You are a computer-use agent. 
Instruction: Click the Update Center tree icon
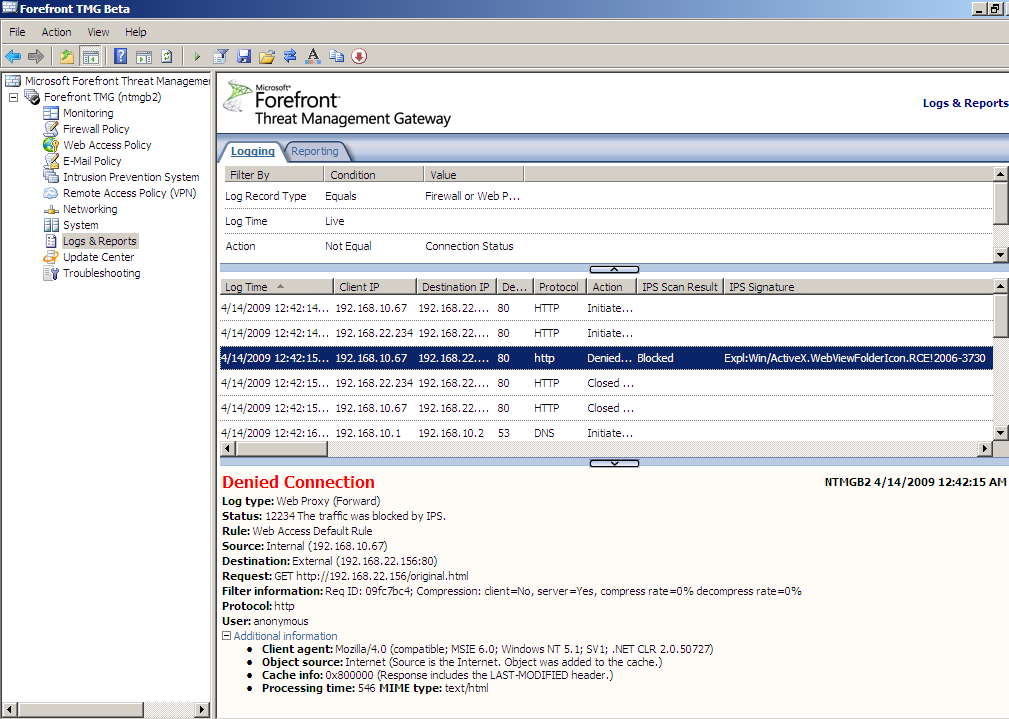(51, 257)
